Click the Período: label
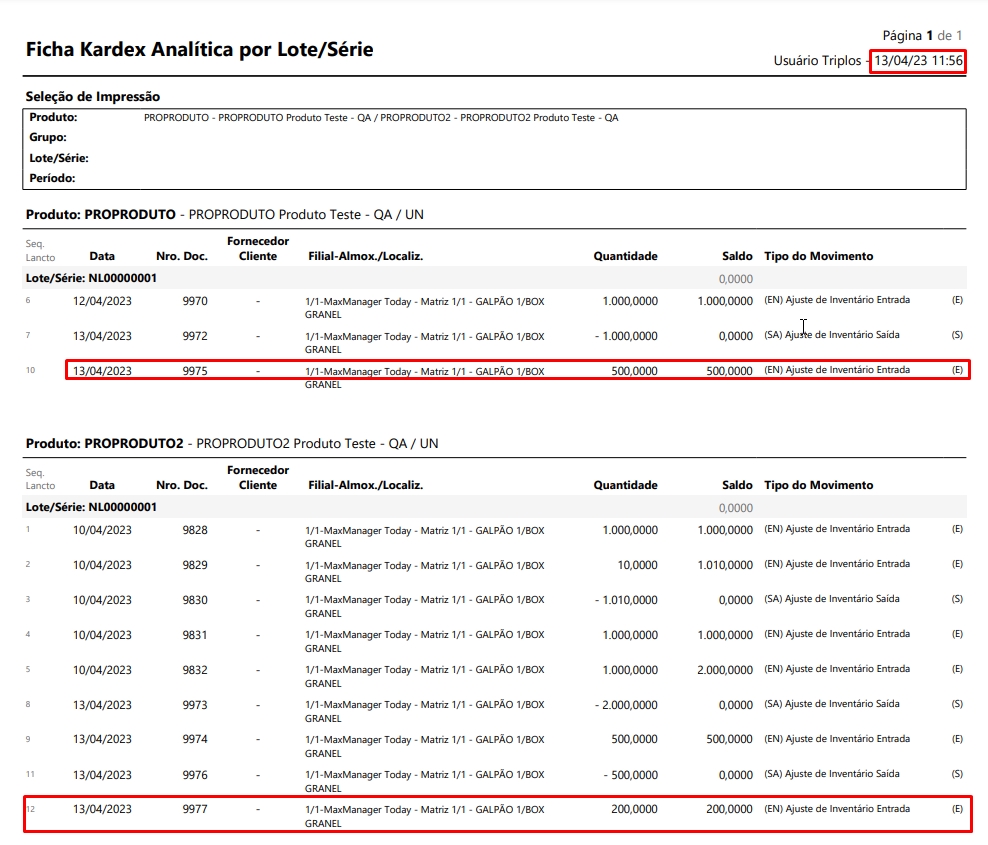Viewport: 988px width, 845px height. (52, 178)
